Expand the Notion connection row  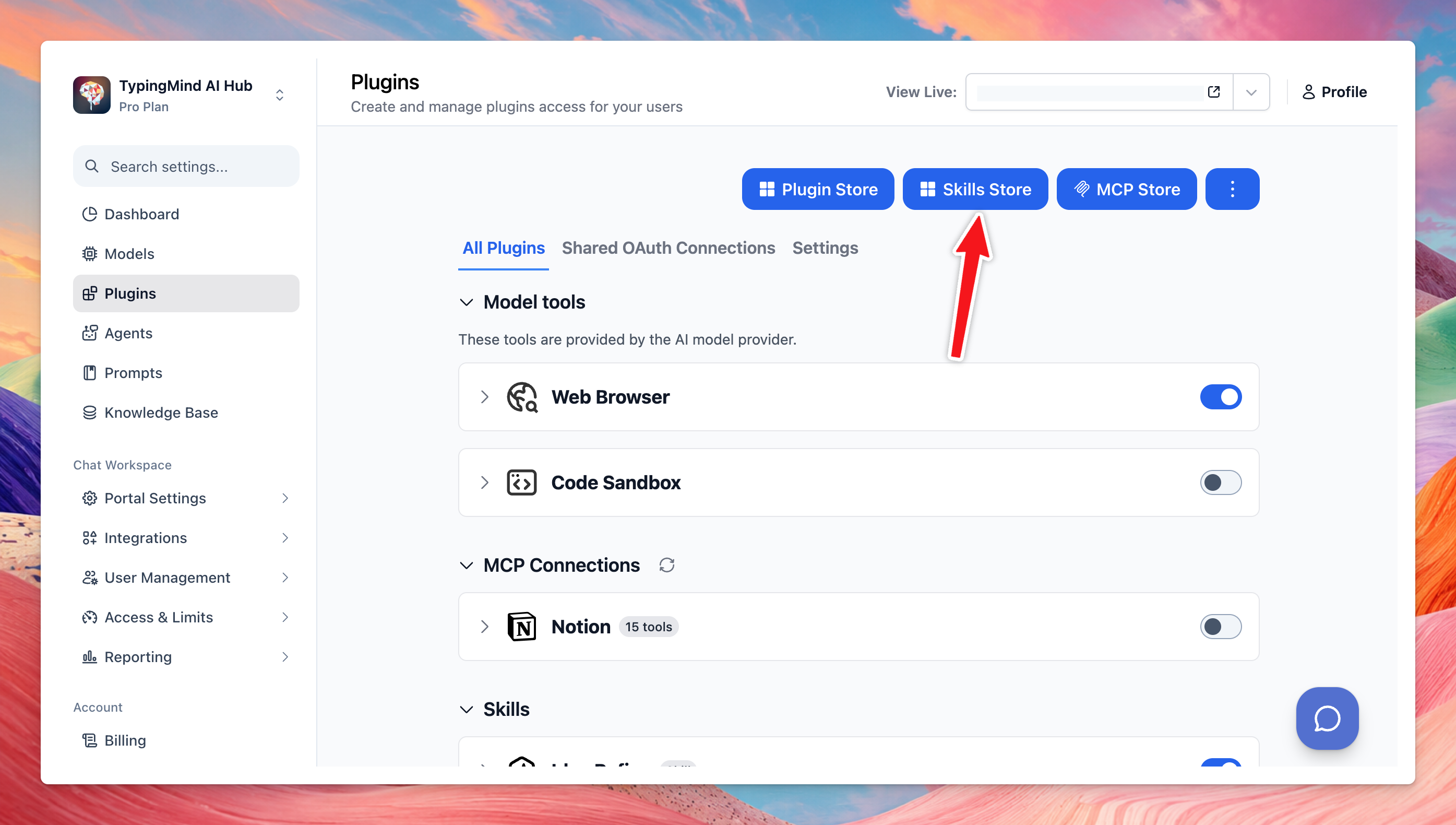pyautogui.click(x=484, y=627)
